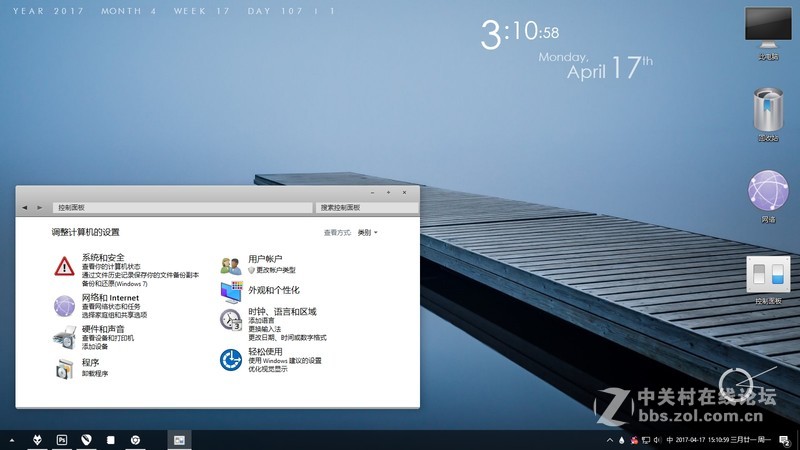Click the shield-shaped taskbar icon
Viewport: 800px width, 450px height.
pyautogui.click(x=86, y=440)
